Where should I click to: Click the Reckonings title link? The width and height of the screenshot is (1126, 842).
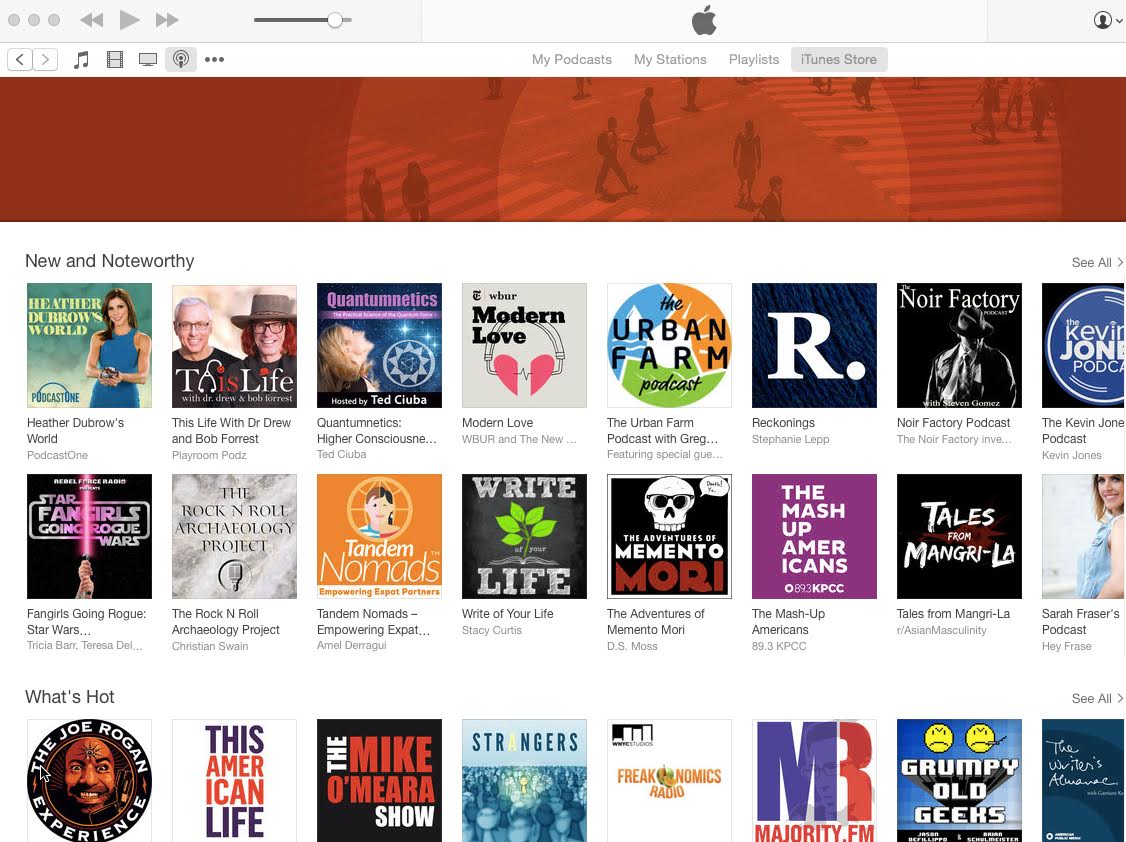(x=783, y=423)
